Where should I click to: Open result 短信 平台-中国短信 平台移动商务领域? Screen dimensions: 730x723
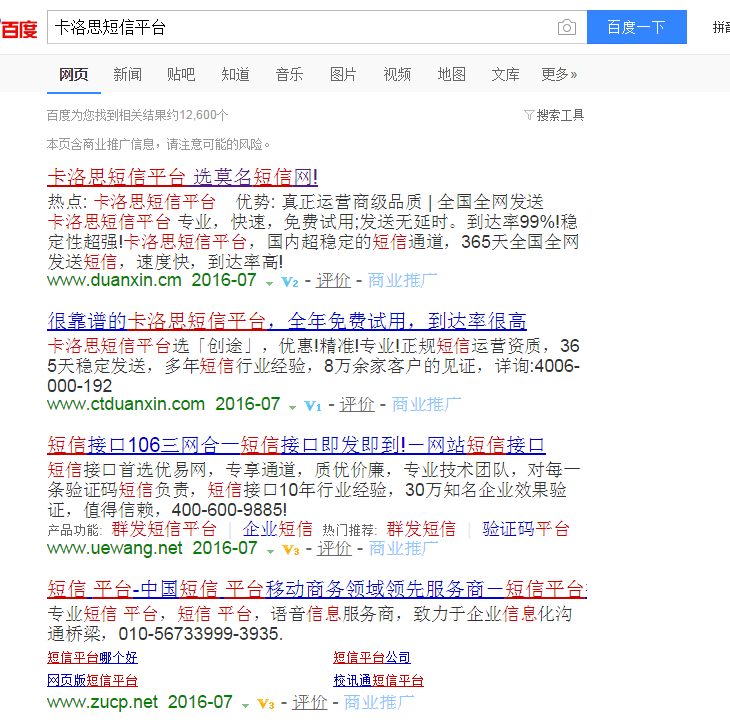(x=317, y=589)
